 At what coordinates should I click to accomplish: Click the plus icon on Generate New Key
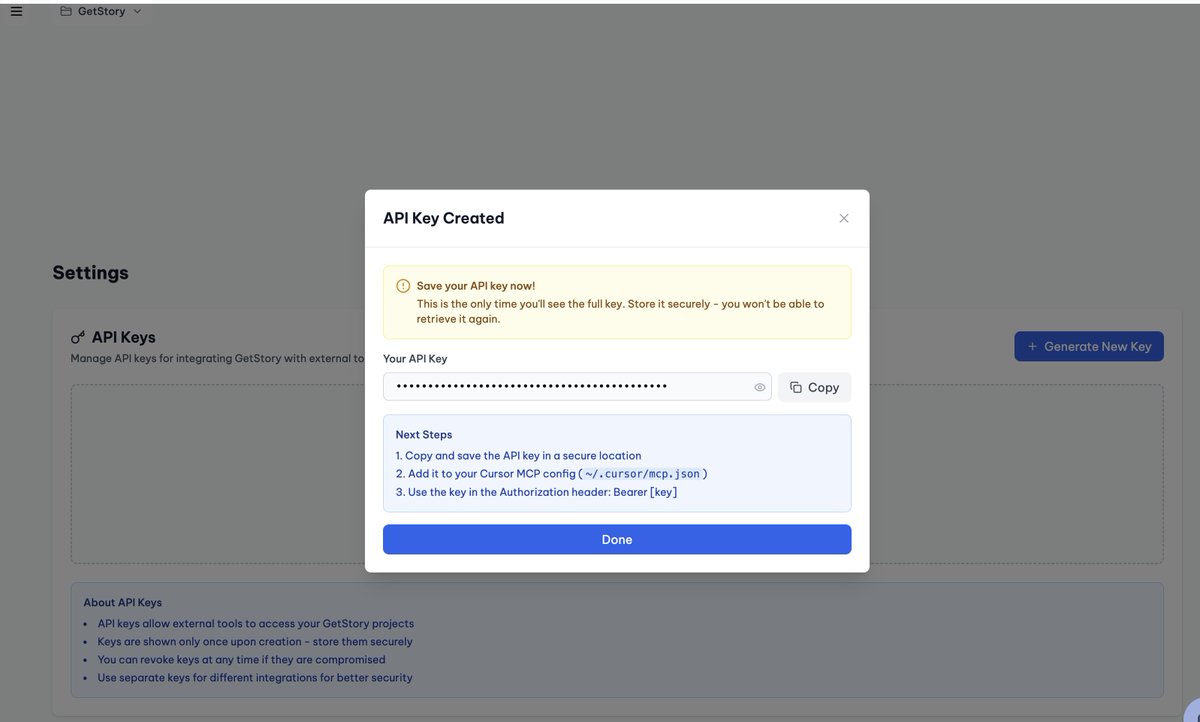1032,346
